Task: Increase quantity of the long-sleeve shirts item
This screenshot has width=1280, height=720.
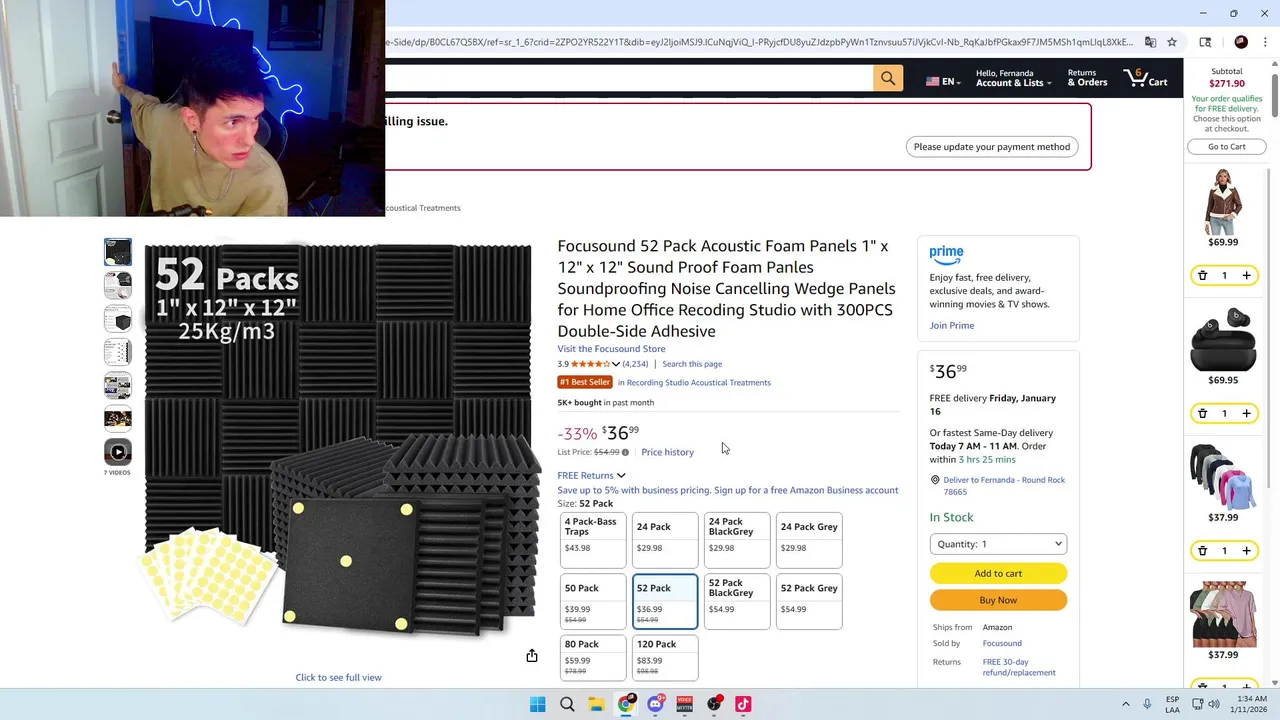Action: click(1246, 551)
